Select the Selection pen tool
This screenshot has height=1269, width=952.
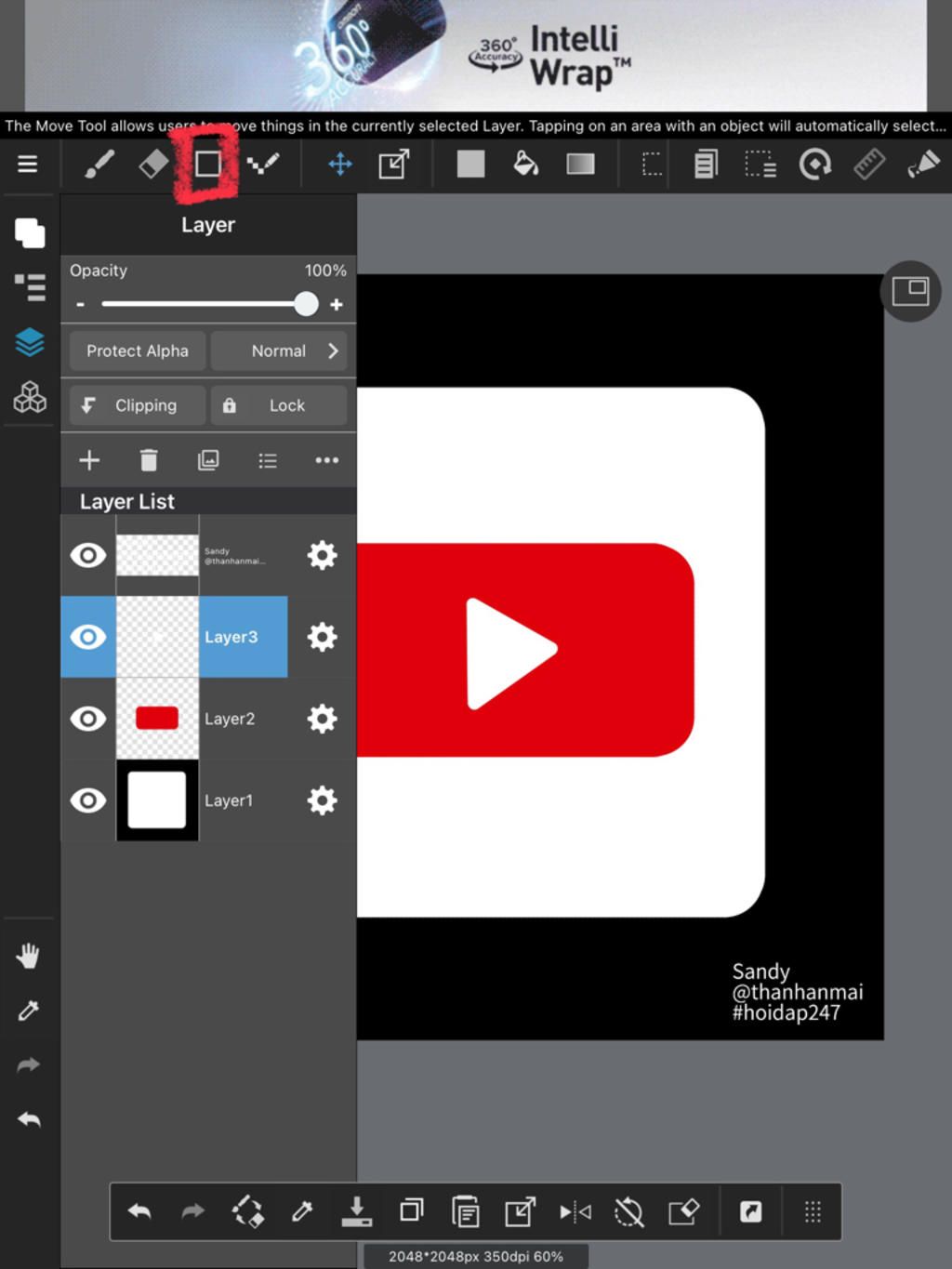(760, 165)
